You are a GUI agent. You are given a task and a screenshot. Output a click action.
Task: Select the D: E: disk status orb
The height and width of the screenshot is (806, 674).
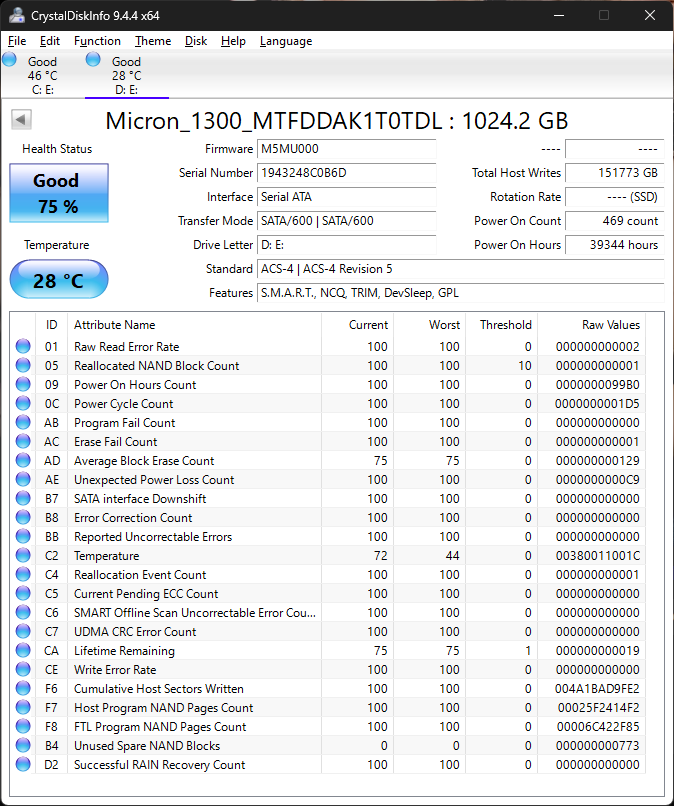point(94,60)
